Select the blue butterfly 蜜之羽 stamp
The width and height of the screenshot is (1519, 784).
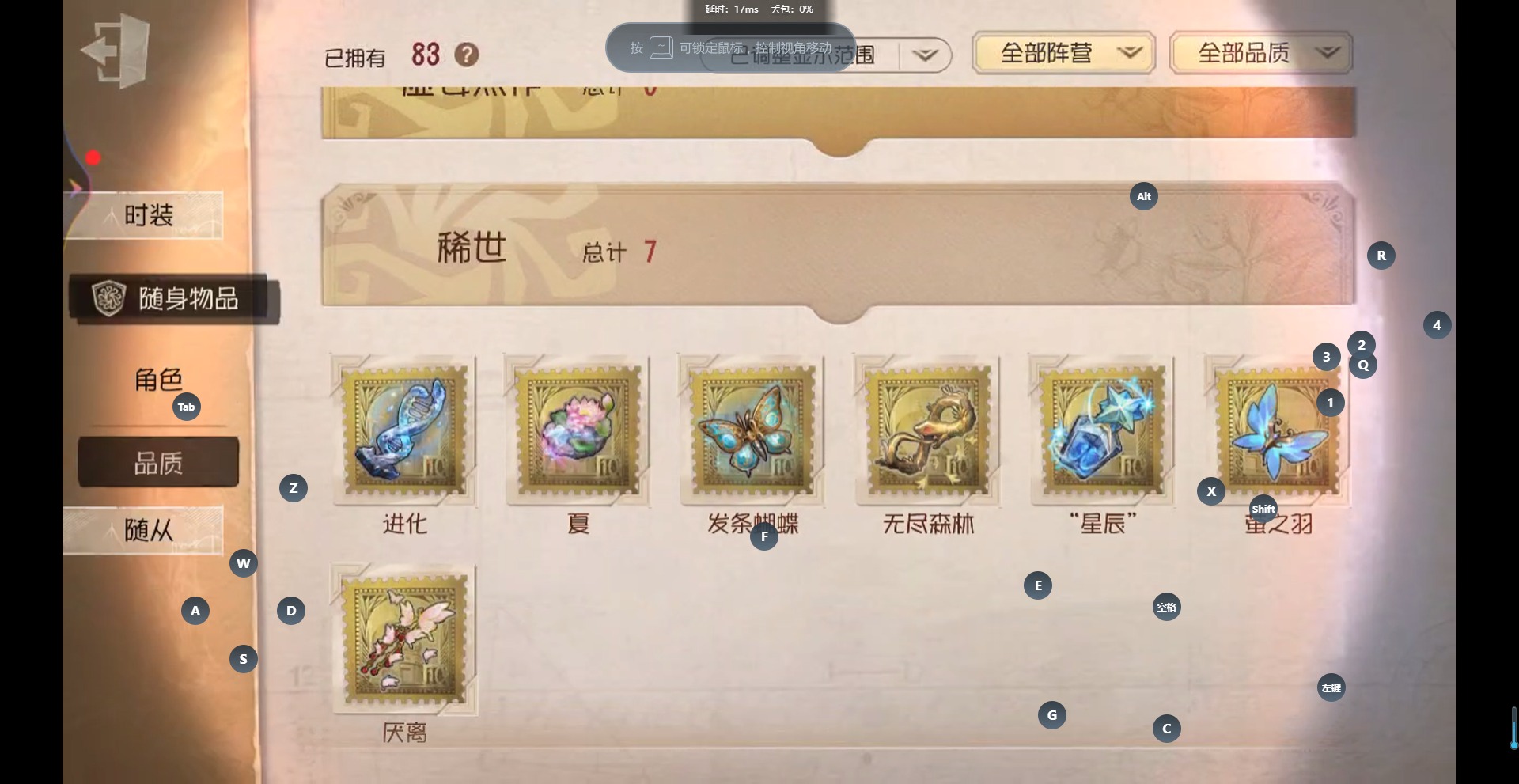(1278, 431)
